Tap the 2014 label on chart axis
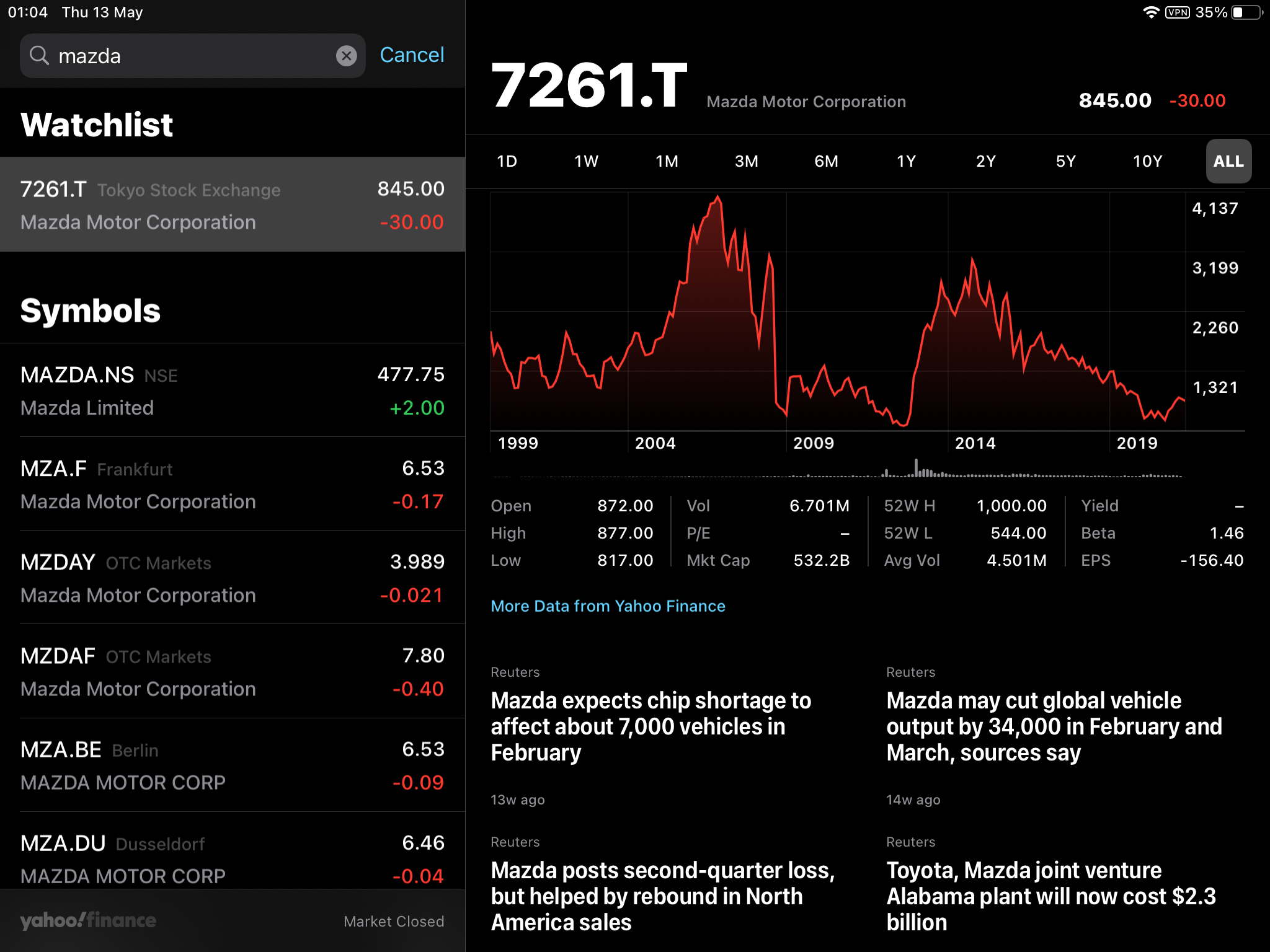 click(x=975, y=443)
